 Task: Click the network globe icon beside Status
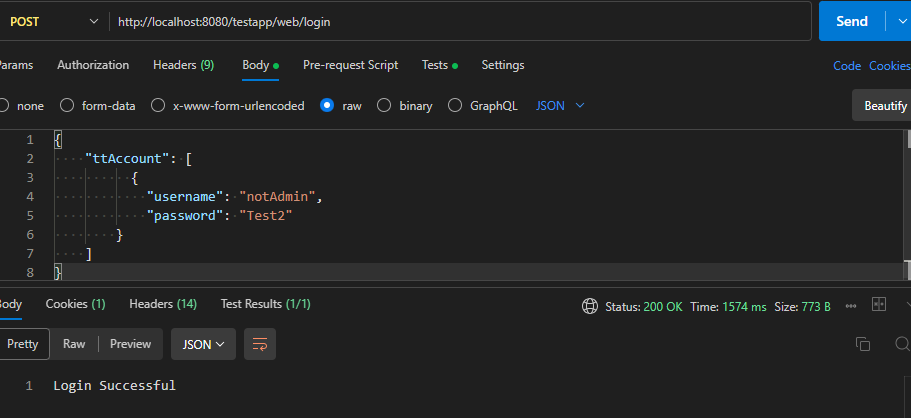[x=590, y=306]
